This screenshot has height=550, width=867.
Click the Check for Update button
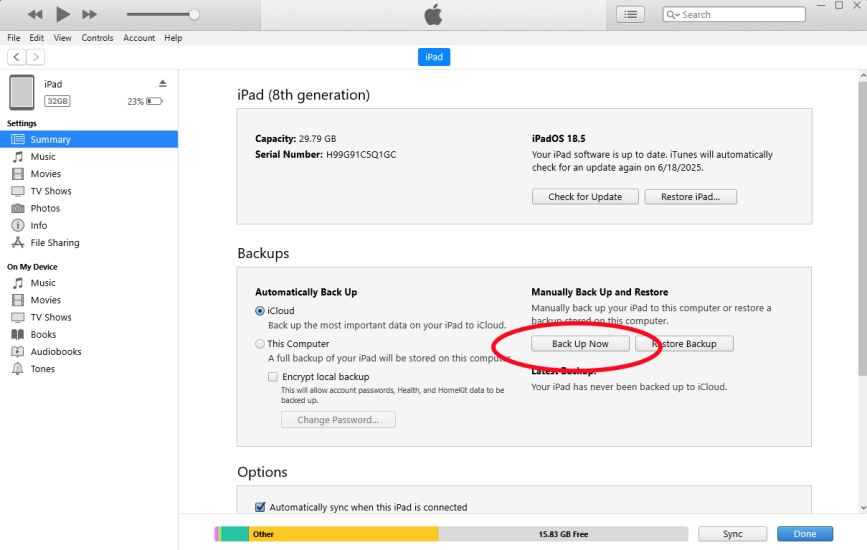[x=585, y=197]
